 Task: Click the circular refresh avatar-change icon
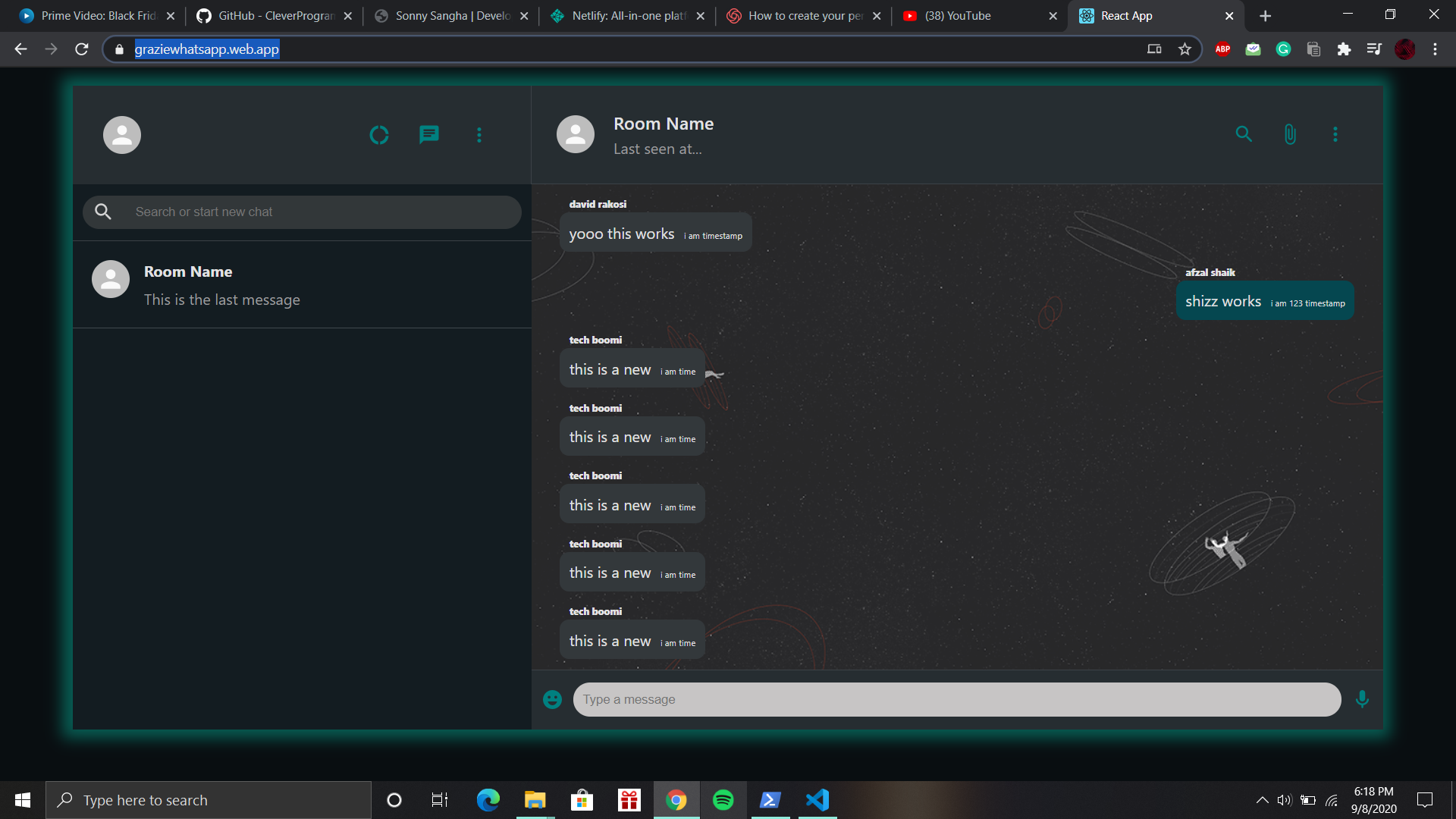pos(378,134)
